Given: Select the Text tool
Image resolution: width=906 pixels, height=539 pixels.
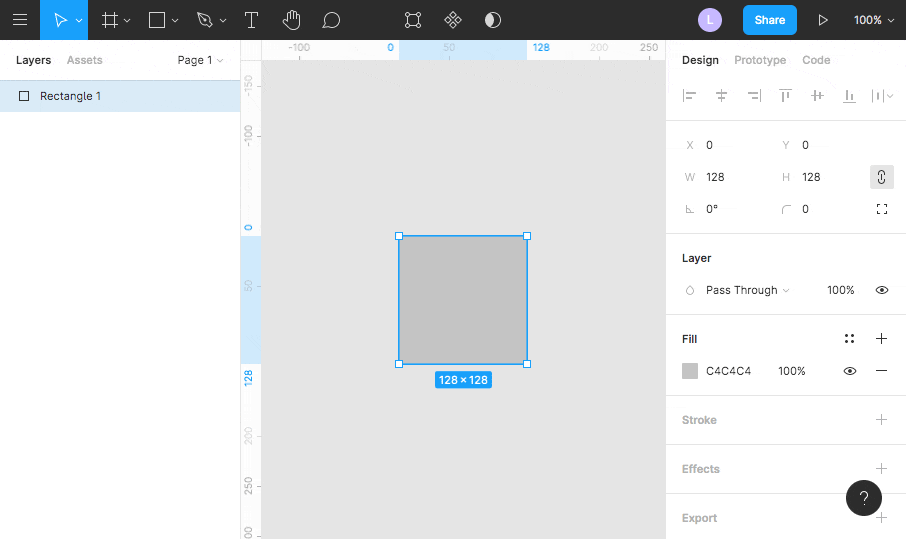Looking at the screenshot, I should pyautogui.click(x=252, y=20).
